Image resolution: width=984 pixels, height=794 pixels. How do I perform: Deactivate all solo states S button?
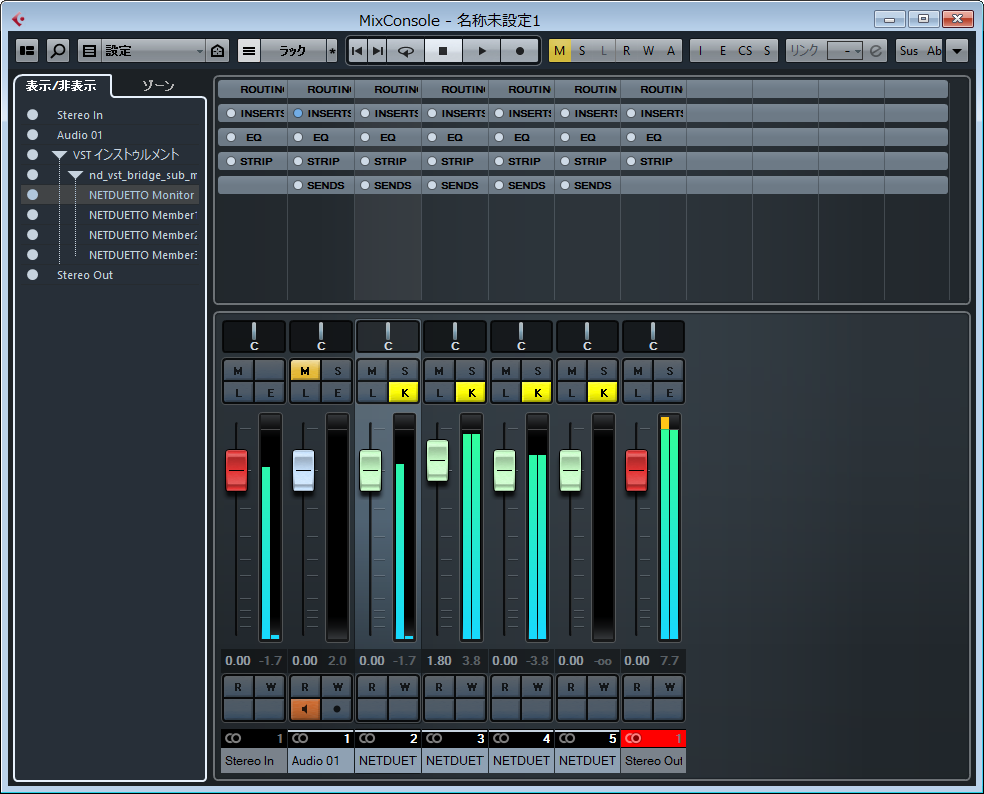pyautogui.click(x=582, y=51)
